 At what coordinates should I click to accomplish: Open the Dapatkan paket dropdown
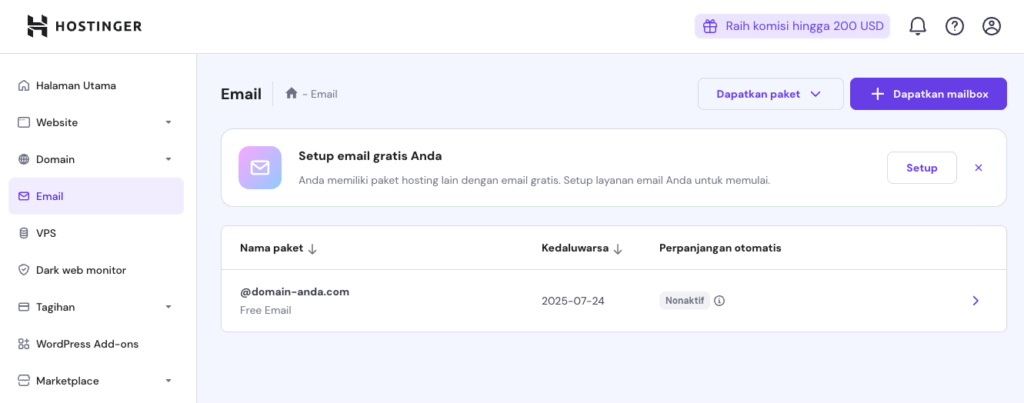point(770,94)
